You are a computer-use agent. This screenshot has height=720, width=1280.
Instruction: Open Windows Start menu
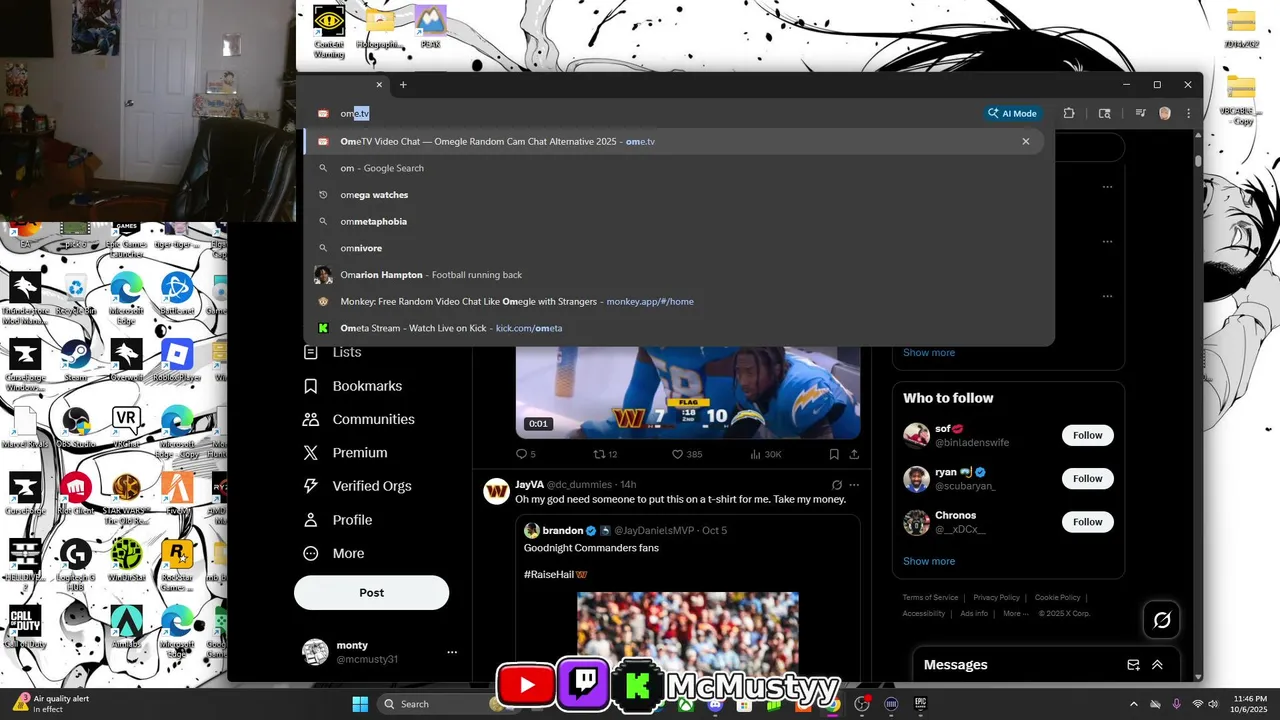360,704
